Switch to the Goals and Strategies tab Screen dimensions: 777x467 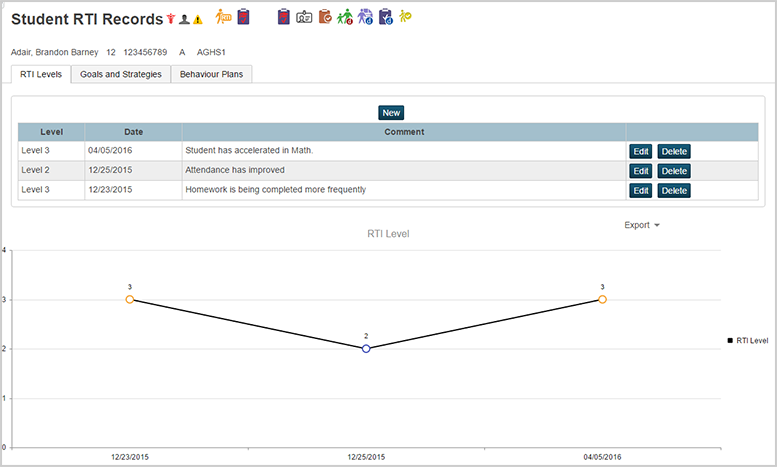click(x=121, y=74)
